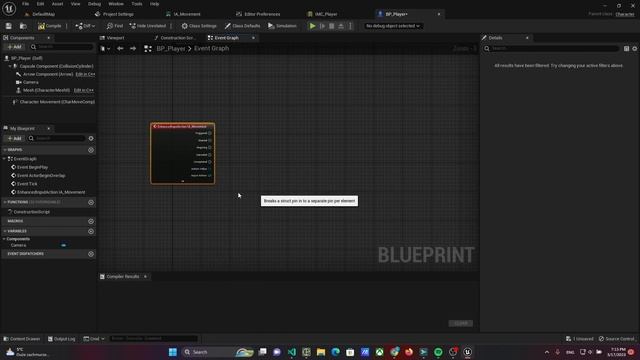Screen dimensions: 640x360
Task: Browse to asset in Content Browser icon
Action: 23,26
